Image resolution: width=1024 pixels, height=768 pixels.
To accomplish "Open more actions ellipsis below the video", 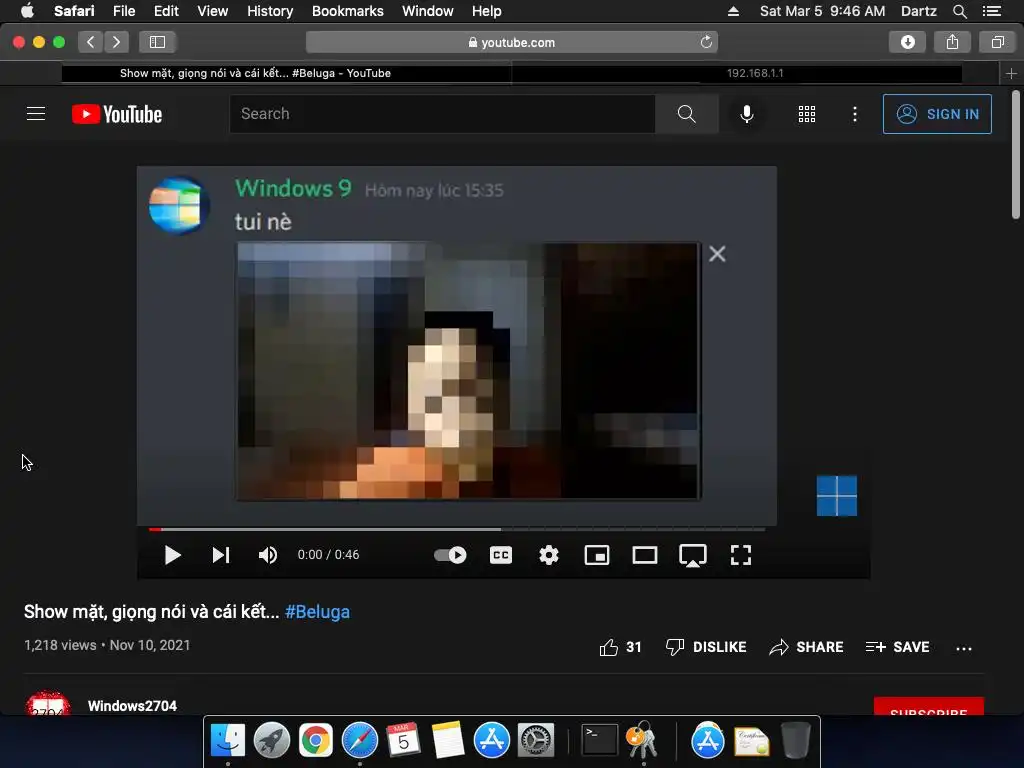I will click(964, 648).
